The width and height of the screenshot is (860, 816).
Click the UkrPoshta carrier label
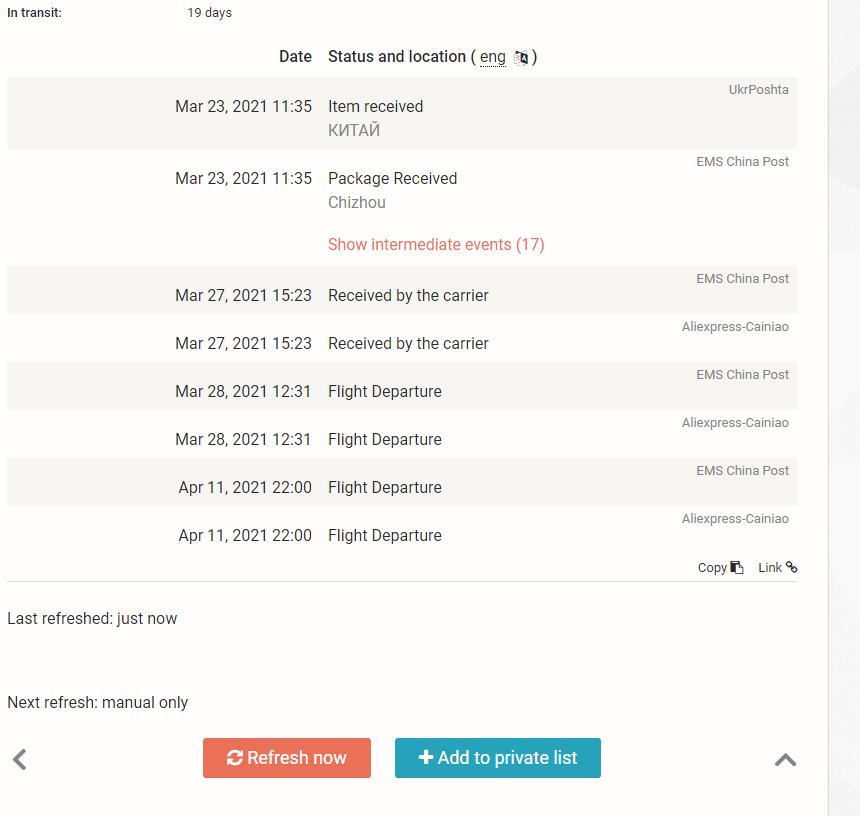tap(758, 90)
